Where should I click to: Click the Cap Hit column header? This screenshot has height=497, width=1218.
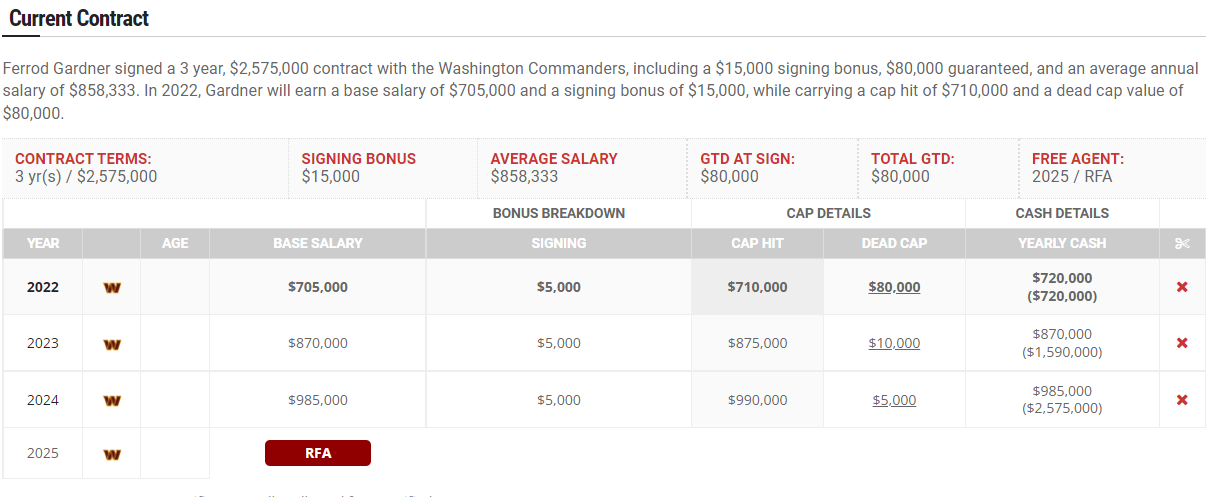coord(758,243)
